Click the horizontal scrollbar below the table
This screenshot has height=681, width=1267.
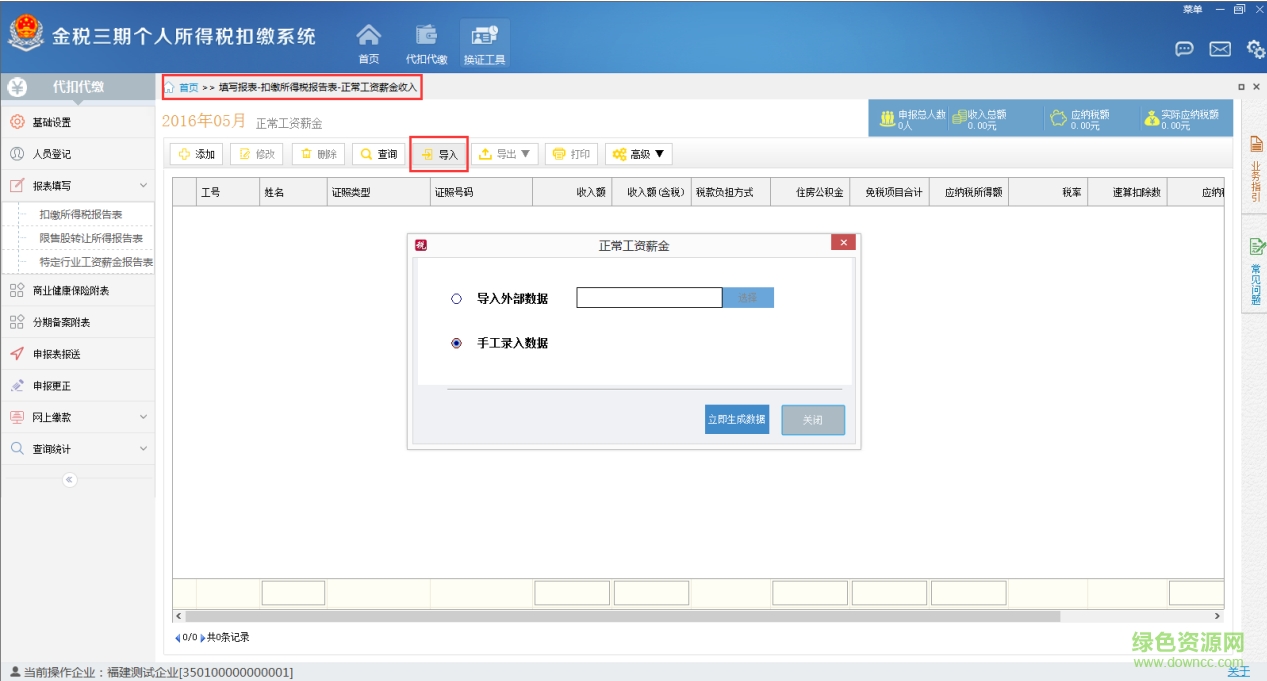[x=620, y=616]
